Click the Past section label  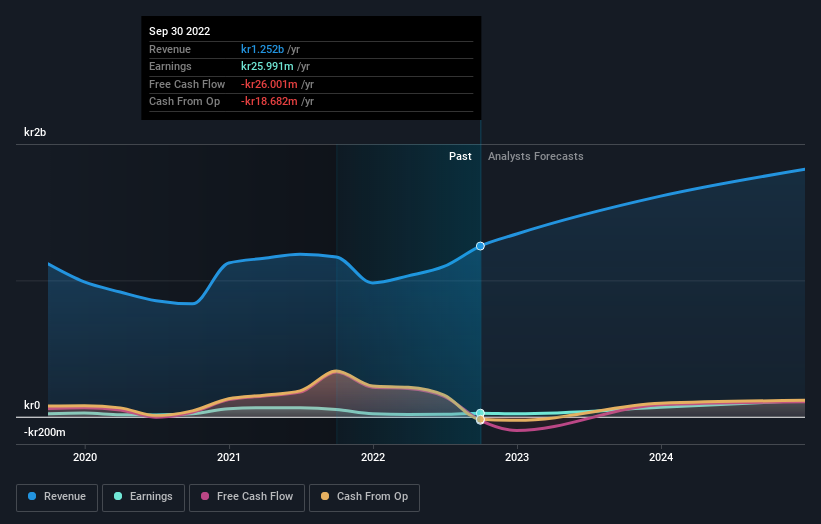point(460,157)
